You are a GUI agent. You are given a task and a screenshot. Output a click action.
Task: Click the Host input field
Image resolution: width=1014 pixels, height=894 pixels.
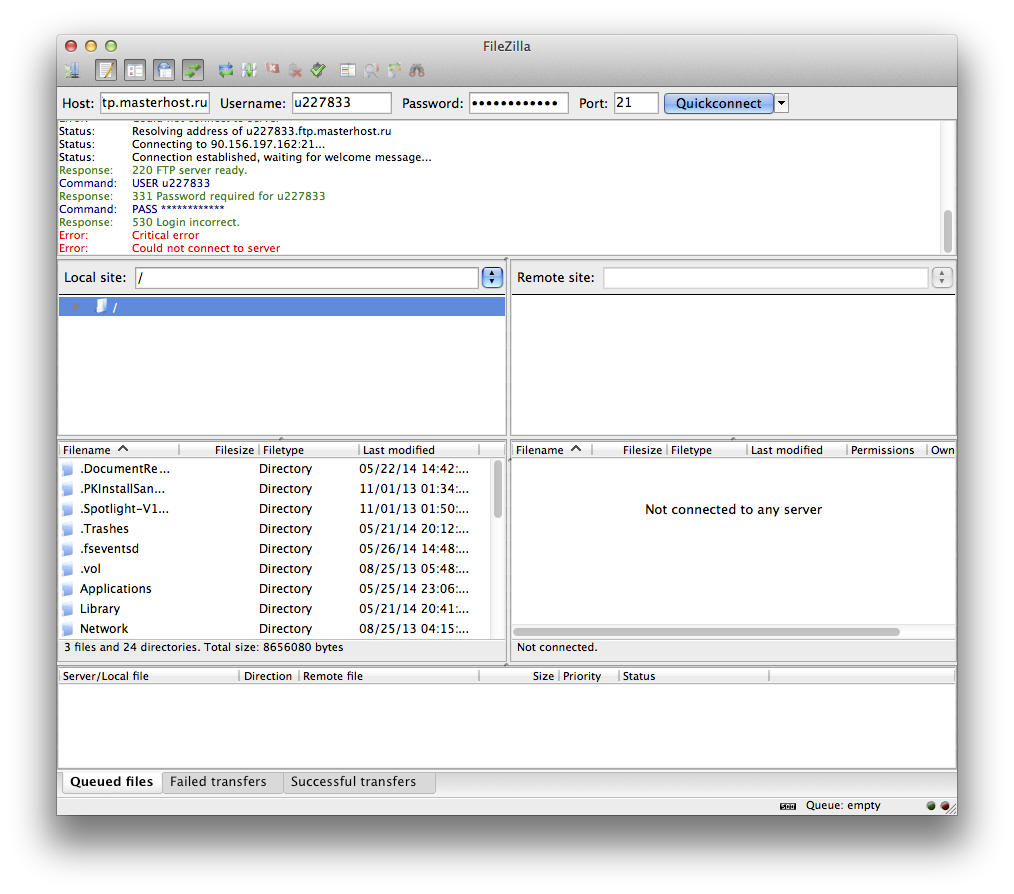pos(155,103)
